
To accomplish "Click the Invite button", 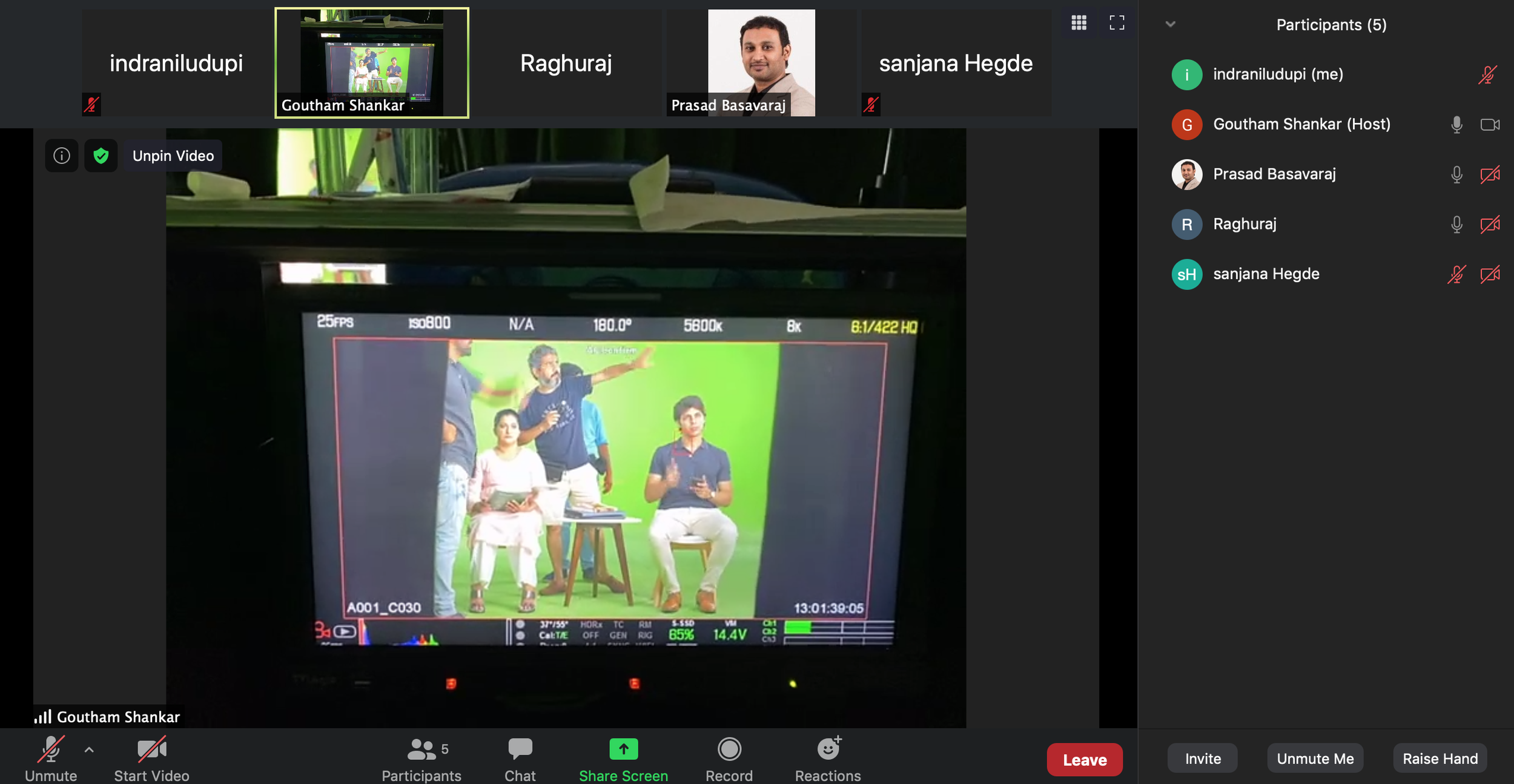I will pos(1202,758).
